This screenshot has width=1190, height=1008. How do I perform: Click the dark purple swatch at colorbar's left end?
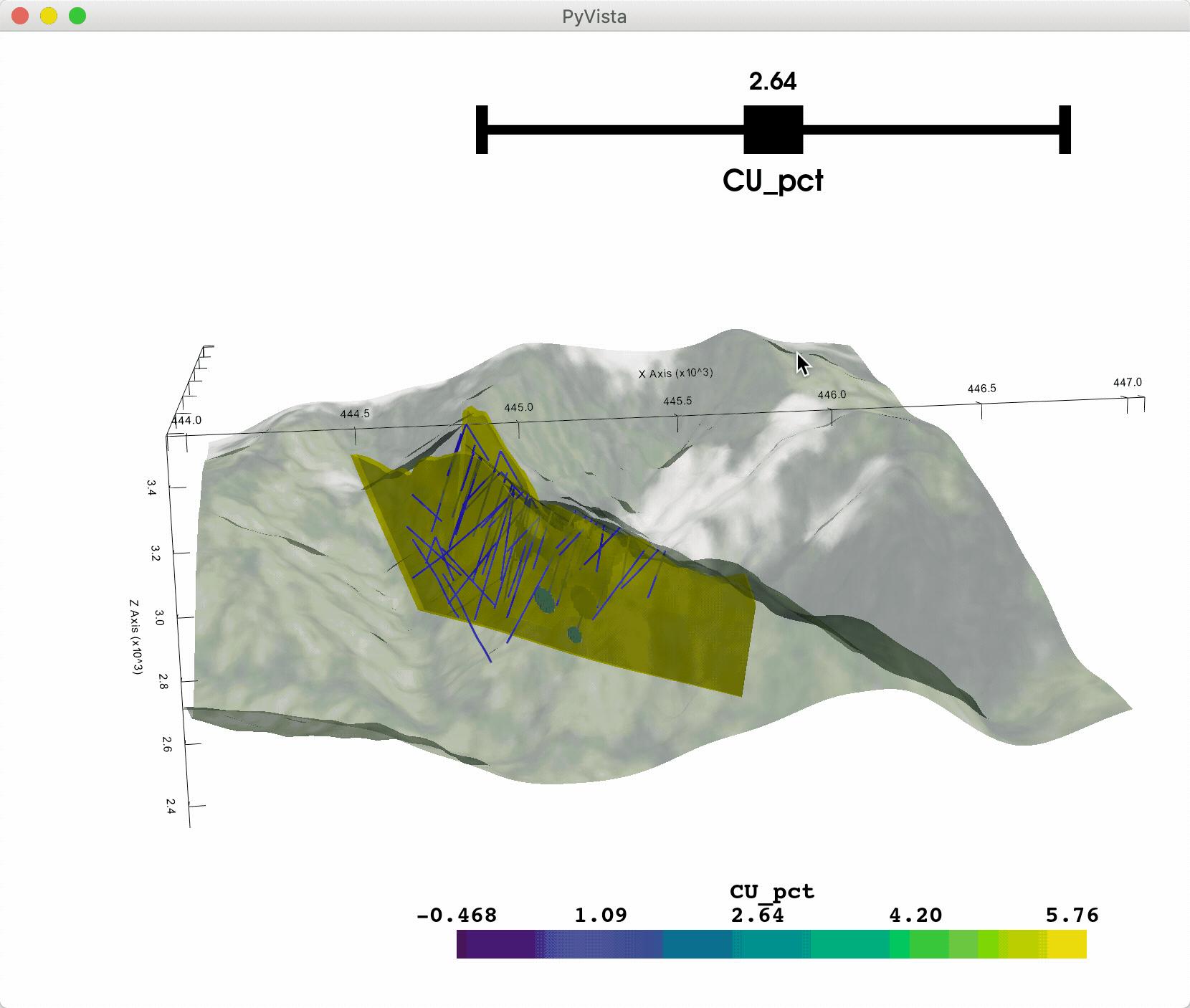point(496,944)
